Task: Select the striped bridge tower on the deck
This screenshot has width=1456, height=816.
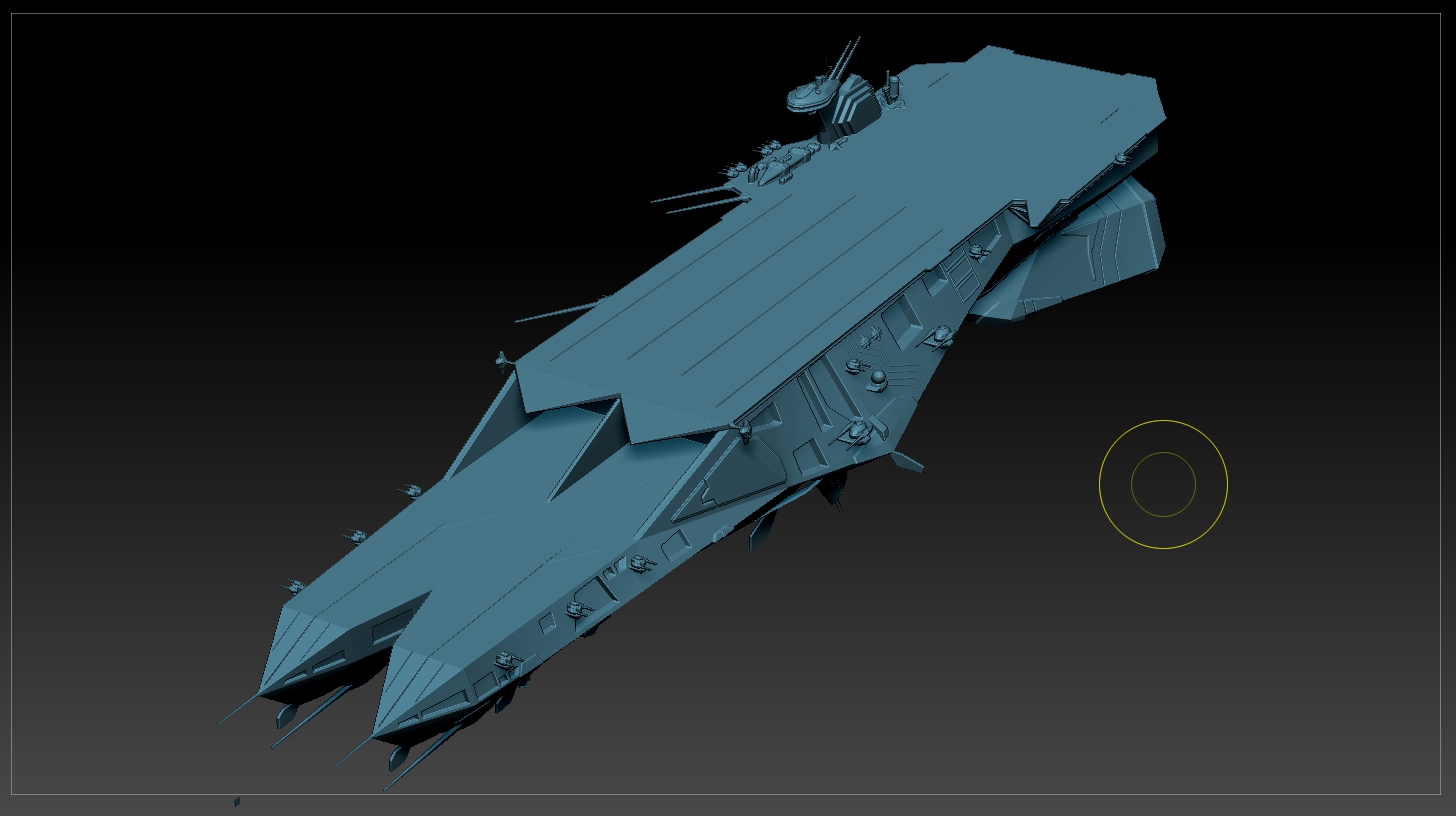Action: (x=852, y=106)
